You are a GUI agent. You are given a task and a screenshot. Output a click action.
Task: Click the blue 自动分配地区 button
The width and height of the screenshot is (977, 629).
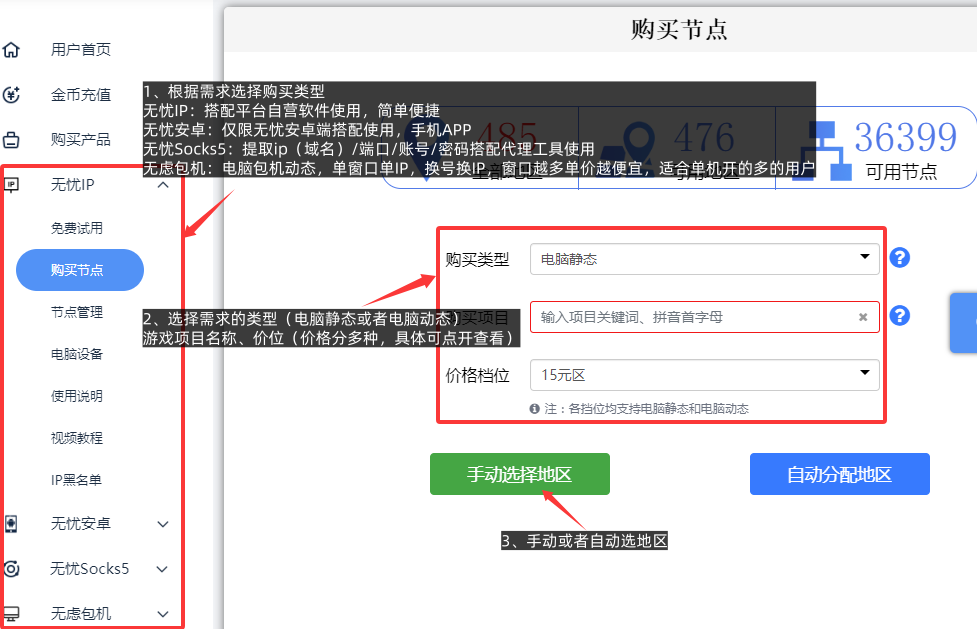[x=839, y=474]
